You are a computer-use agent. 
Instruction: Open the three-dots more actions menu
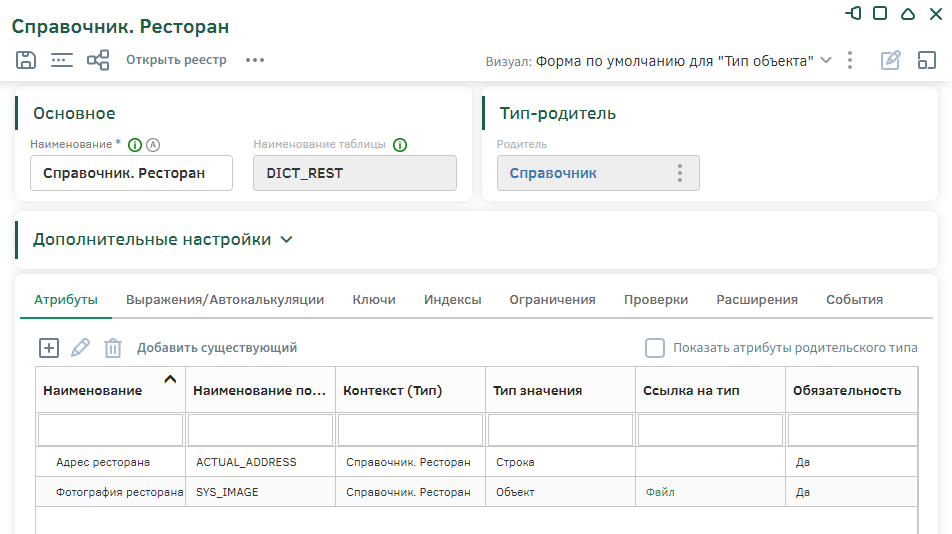coord(255,60)
